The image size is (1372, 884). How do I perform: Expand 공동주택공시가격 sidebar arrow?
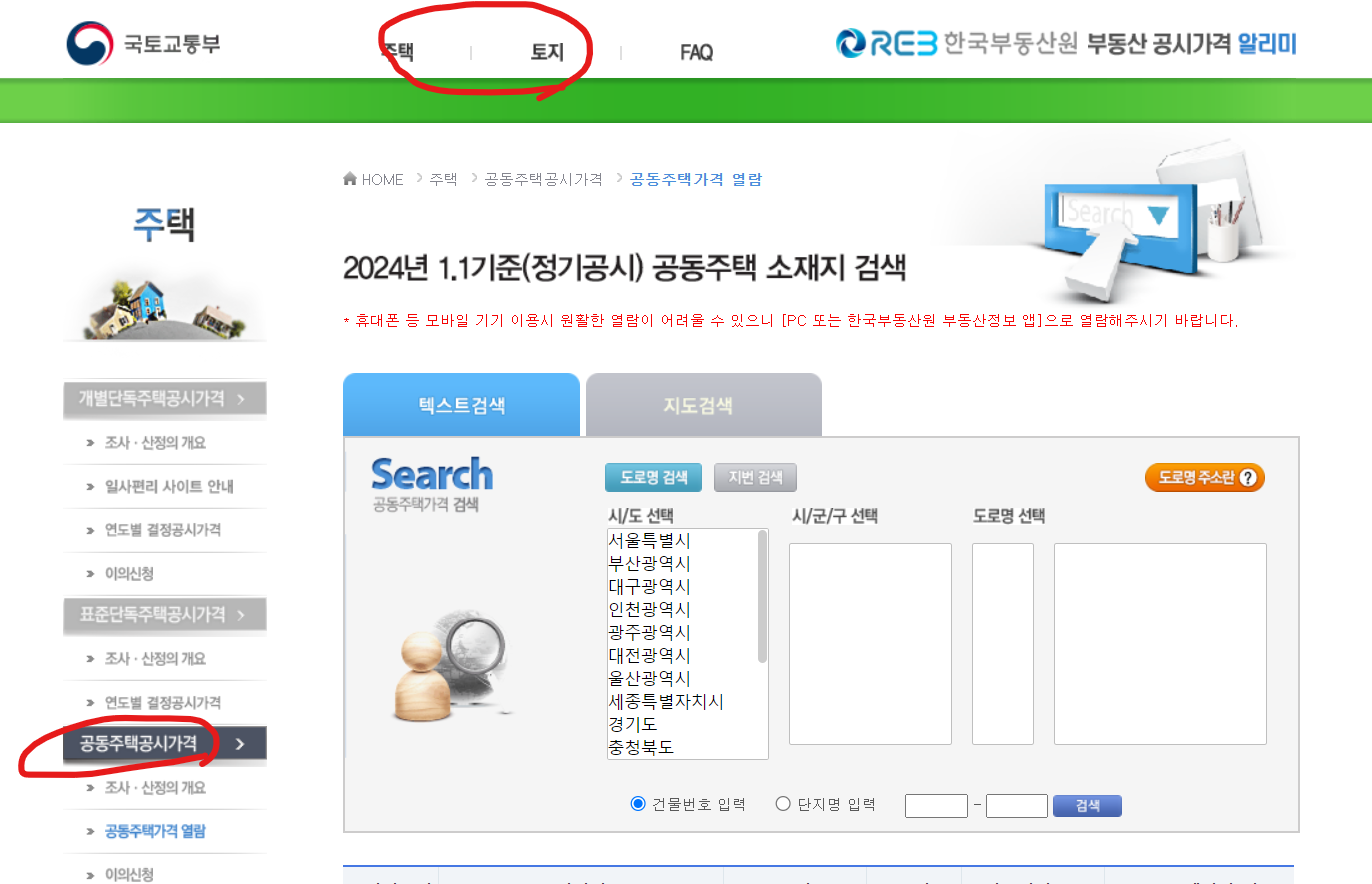tap(240, 743)
